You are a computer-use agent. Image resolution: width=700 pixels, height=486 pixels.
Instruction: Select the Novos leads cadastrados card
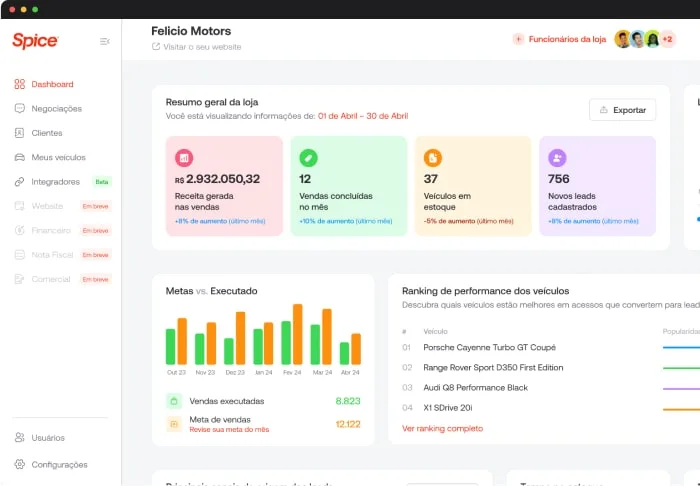(x=597, y=186)
